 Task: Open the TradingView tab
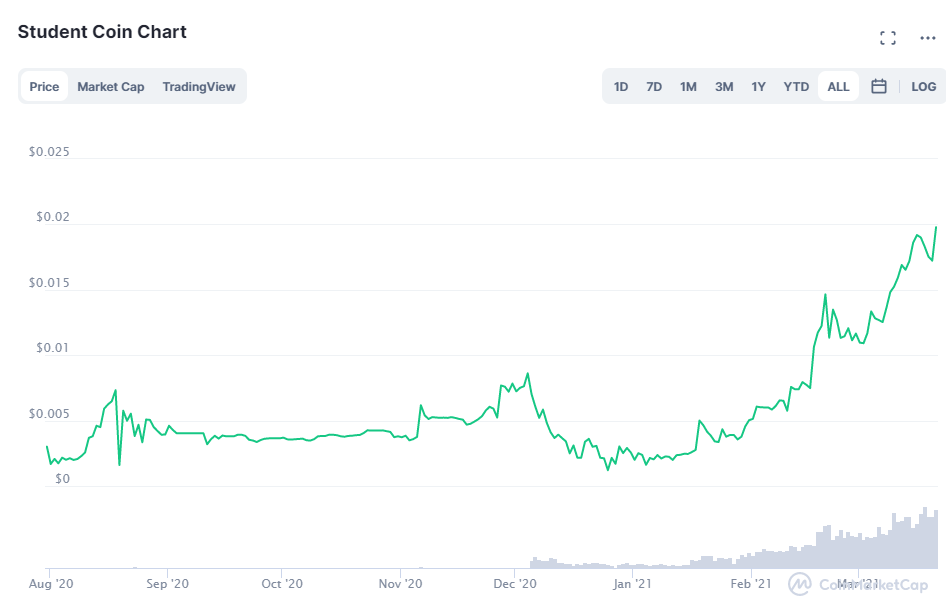pos(198,86)
